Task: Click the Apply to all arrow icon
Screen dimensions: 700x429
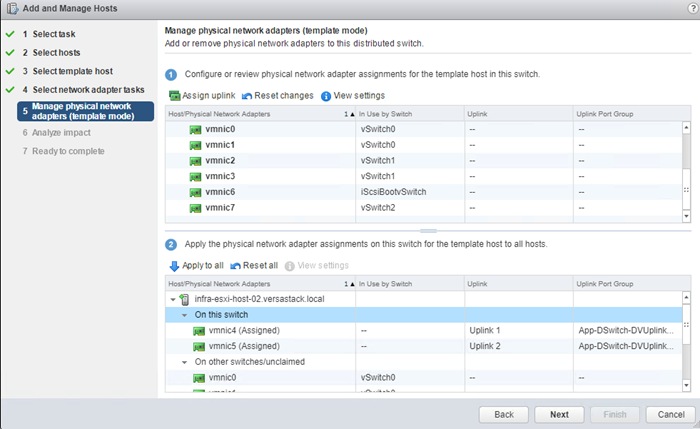Action: pos(174,266)
